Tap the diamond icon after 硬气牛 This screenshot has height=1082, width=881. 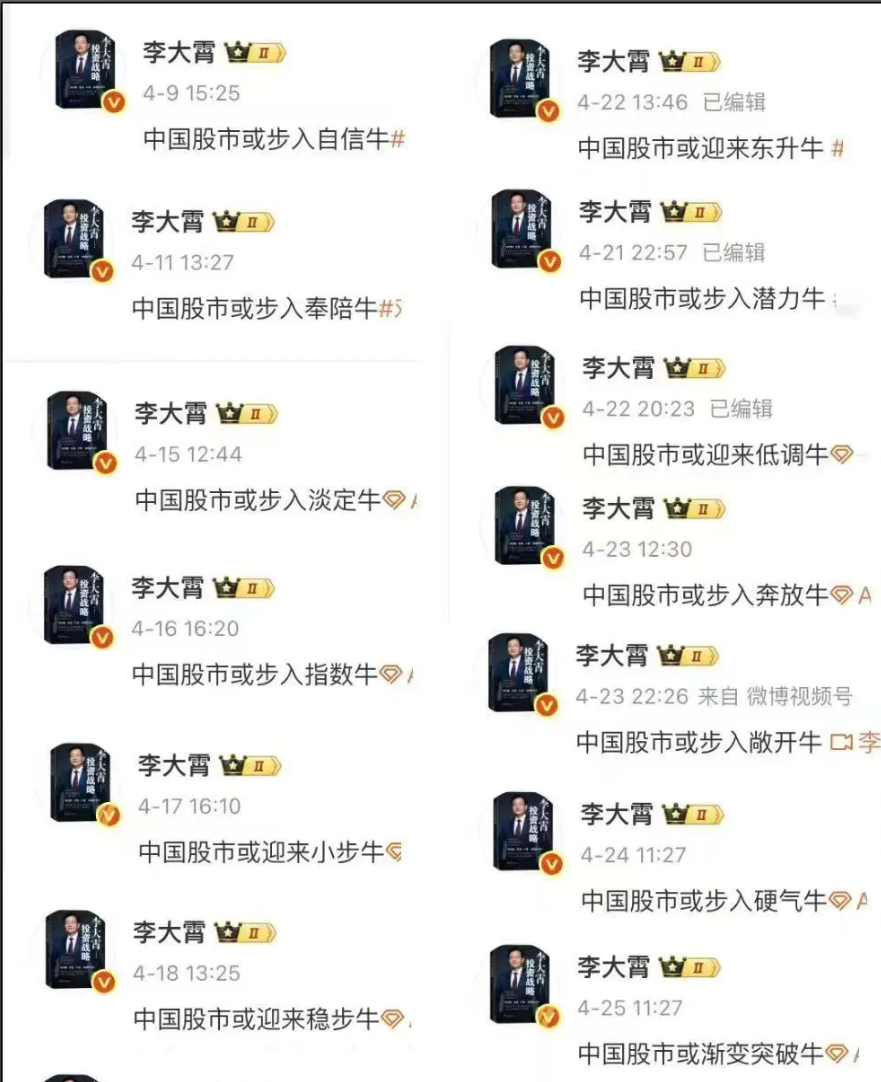tap(840, 901)
